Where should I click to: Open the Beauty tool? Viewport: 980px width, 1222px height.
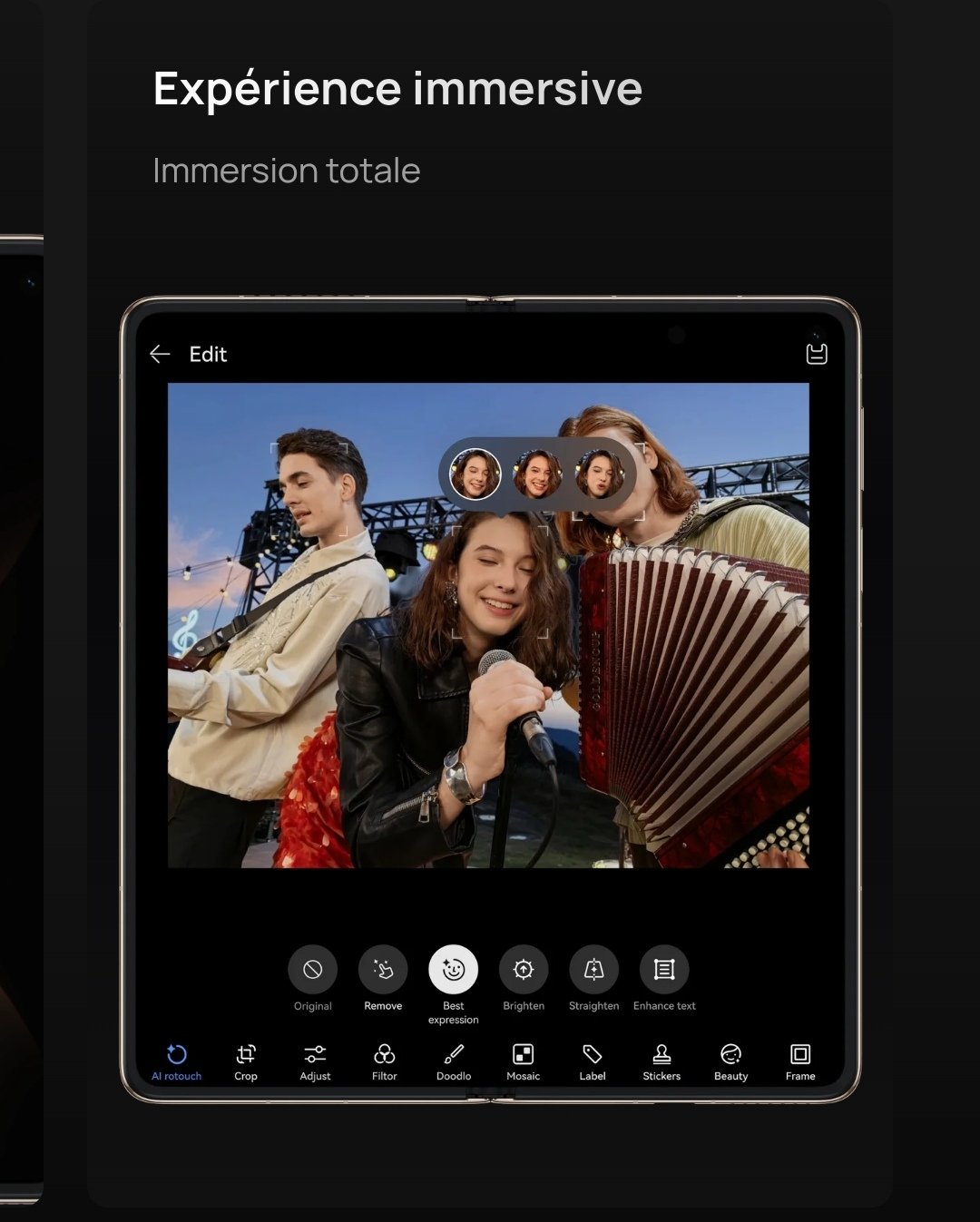click(x=731, y=1062)
